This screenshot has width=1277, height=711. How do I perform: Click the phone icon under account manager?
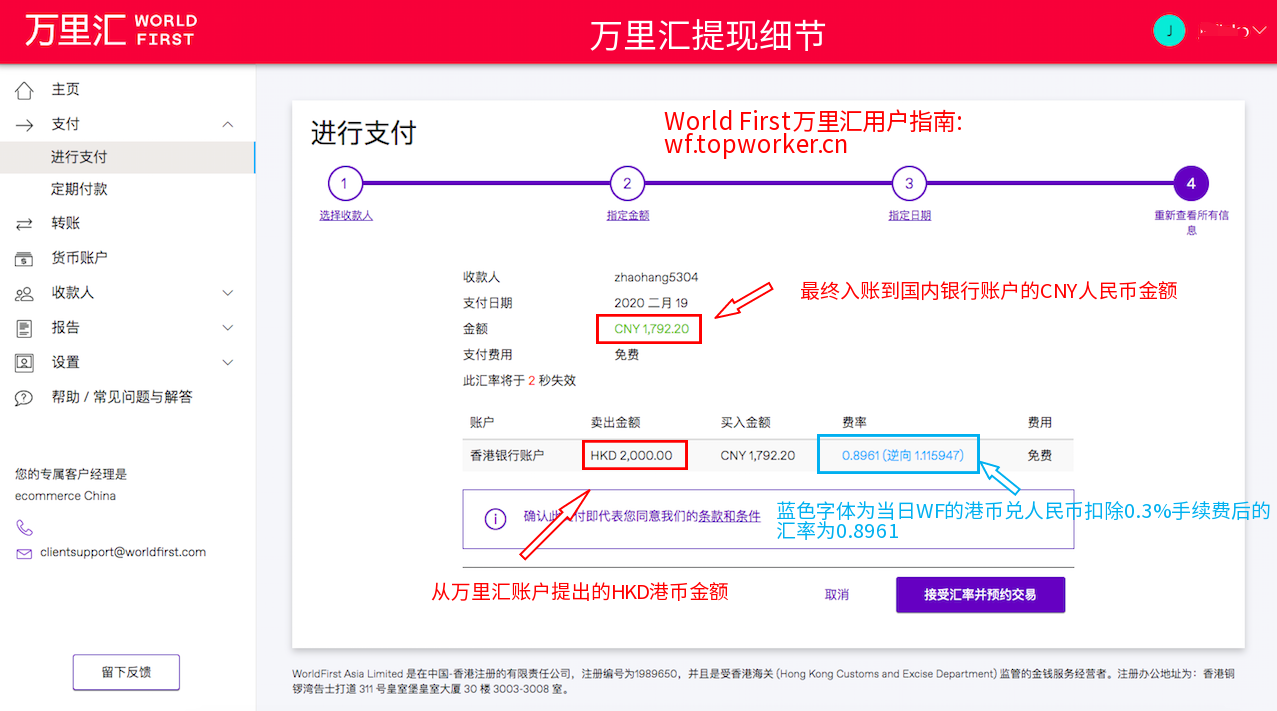pyautogui.click(x=24, y=527)
